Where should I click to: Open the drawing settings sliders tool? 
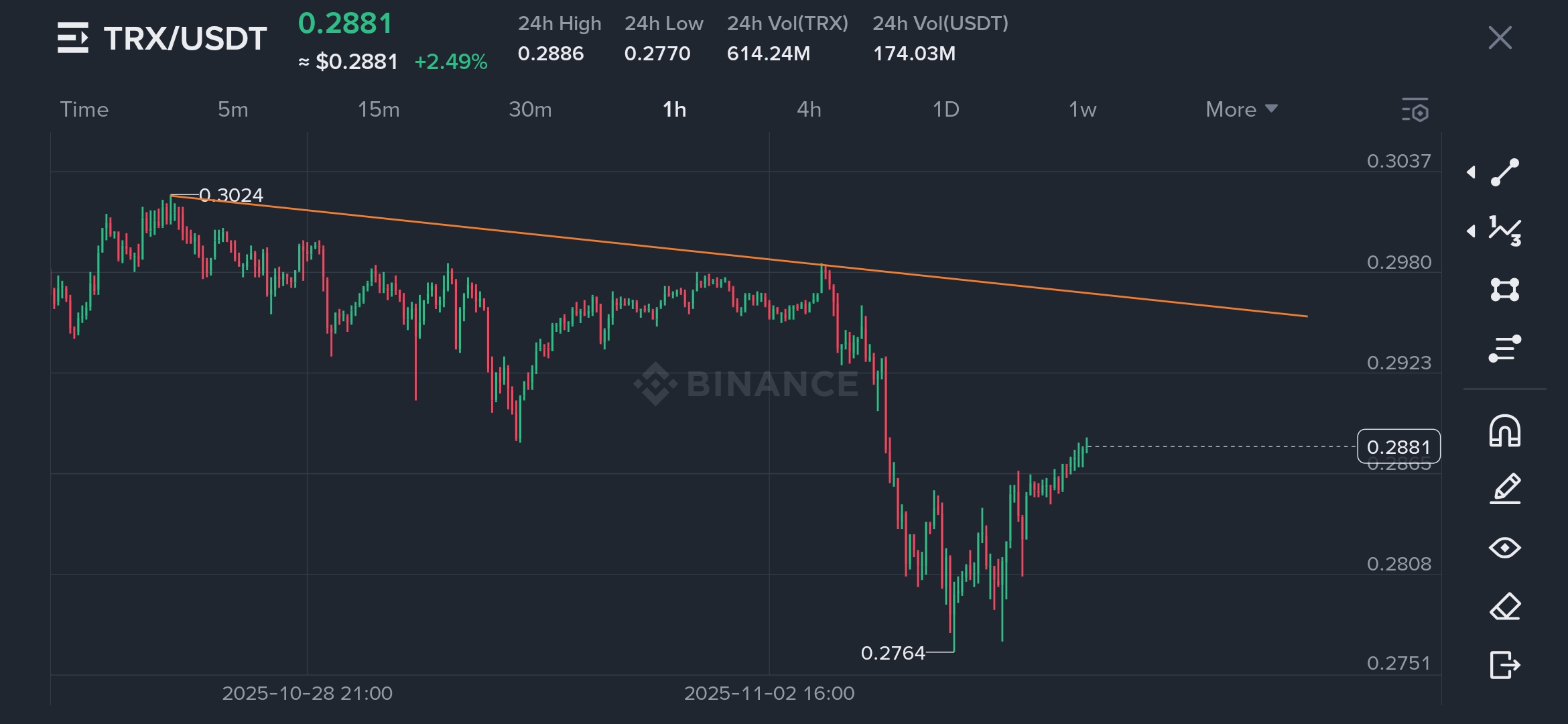[1504, 349]
